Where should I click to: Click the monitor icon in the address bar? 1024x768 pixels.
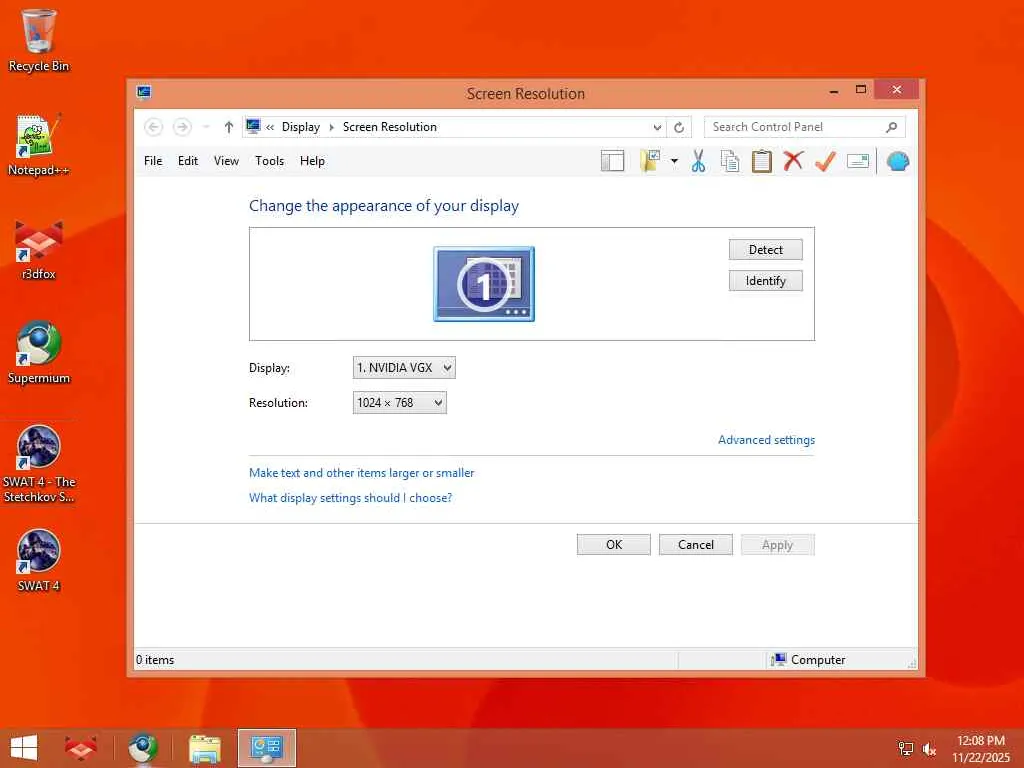pos(253,126)
